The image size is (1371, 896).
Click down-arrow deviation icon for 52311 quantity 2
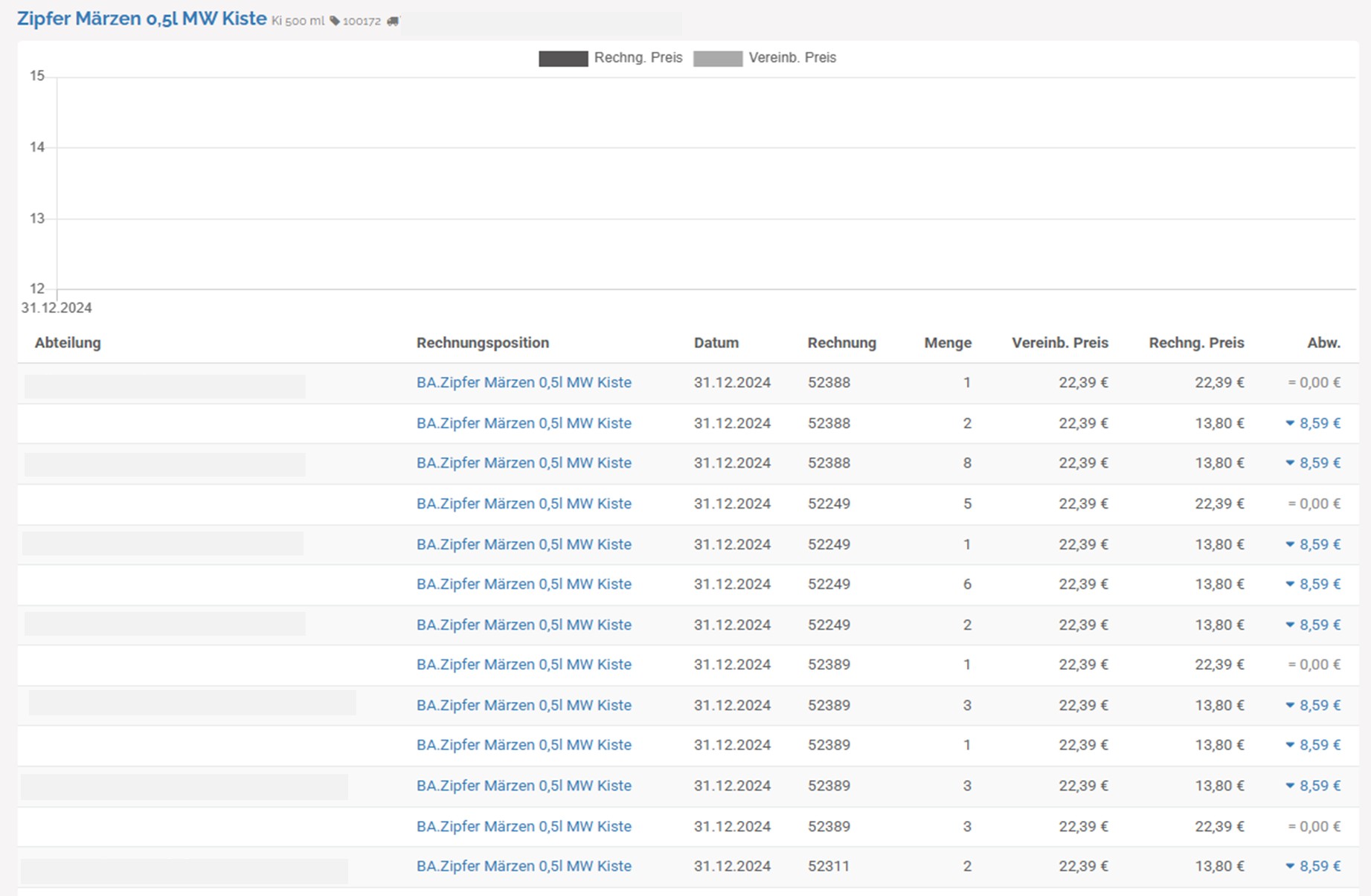coord(1290,866)
